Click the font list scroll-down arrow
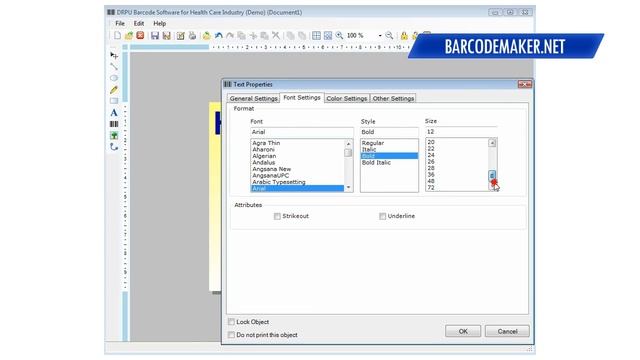Viewport: 640px width, 360px height. (x=348, y=188)
